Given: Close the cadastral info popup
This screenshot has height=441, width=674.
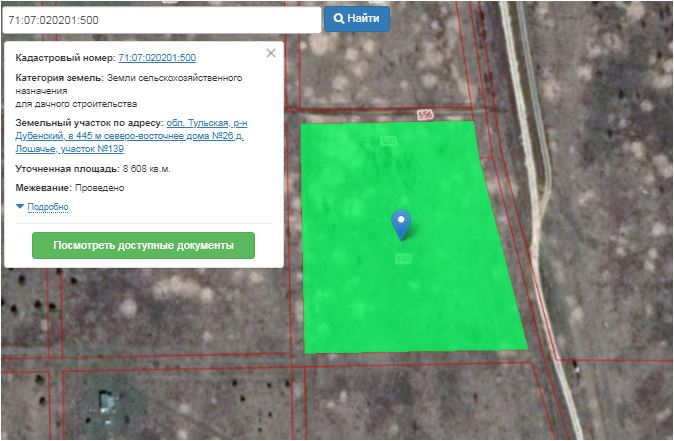Looking at the screenshot, I should pyautogui.click(x=271, y=53).
